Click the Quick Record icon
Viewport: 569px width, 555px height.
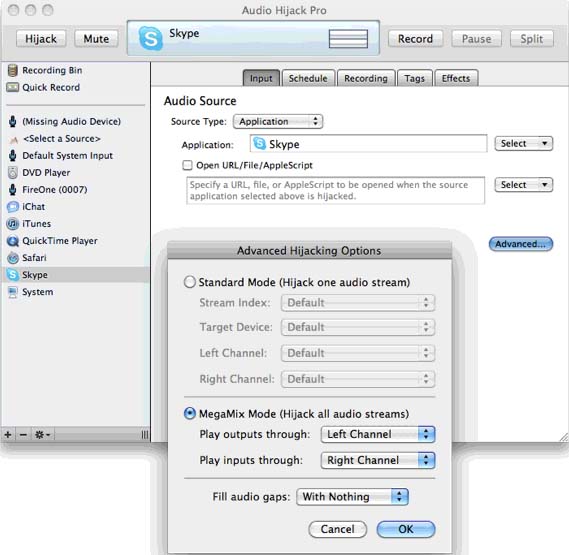point(12,87)
